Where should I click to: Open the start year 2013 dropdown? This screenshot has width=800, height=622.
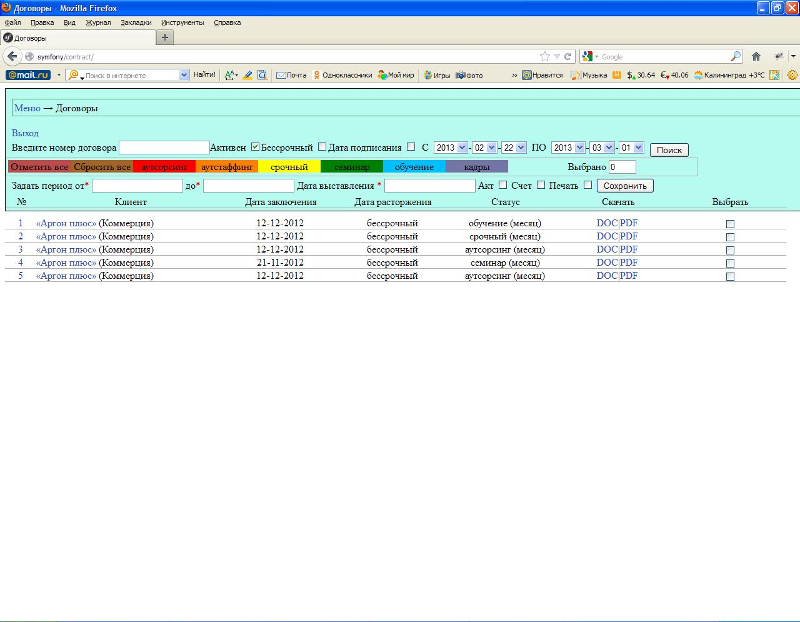pos(450,148)
